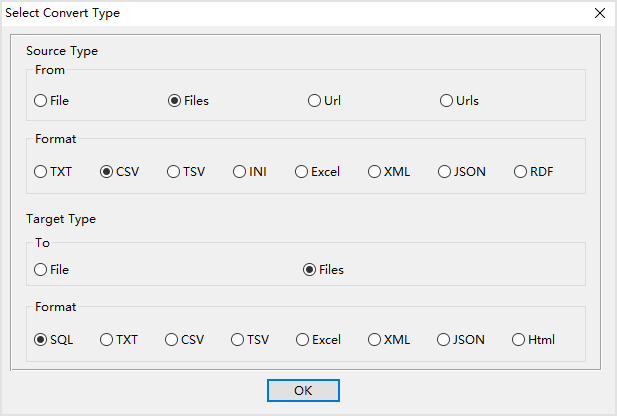617x416 pixels.
Task: Set source format to TXT
Action: click(x=41, y=171)
